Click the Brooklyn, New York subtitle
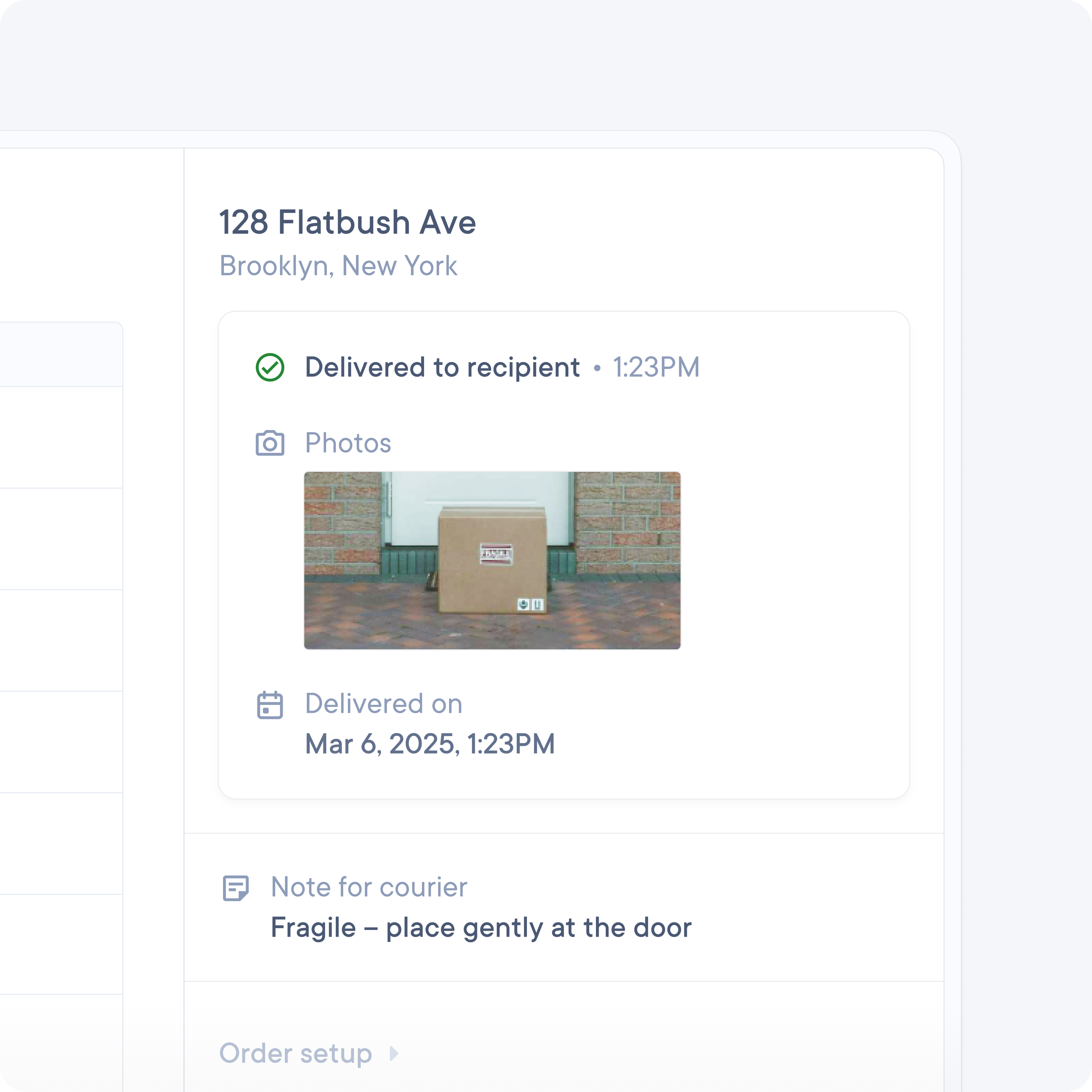1092x1092 pixels. point(338,266)
